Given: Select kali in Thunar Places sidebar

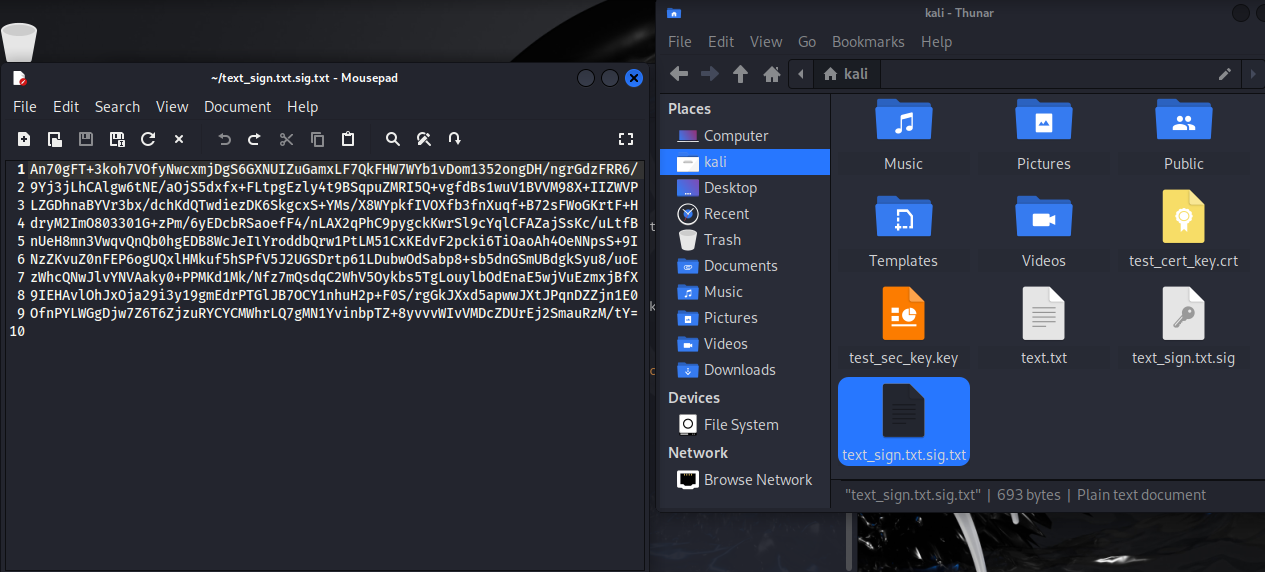Looking at the screenshot, I should pyautogui.click(x=744, y=162).
